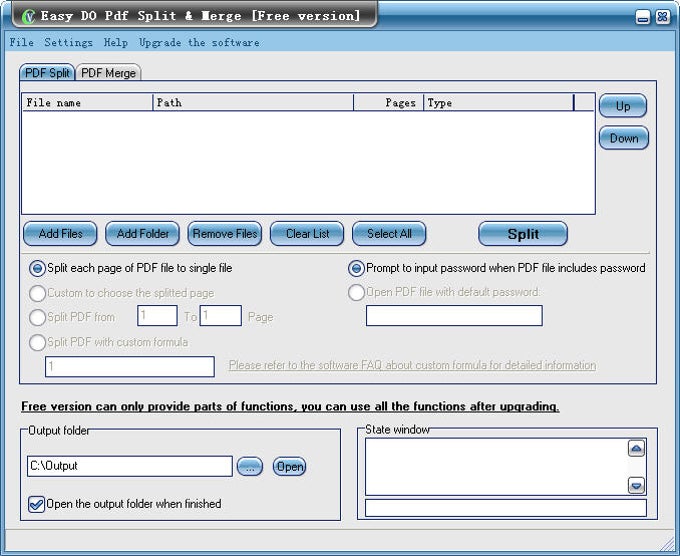Click Upgrade the software menu
Screen dimensions: 680x556
pyautogui.click(x=199, y=43)
